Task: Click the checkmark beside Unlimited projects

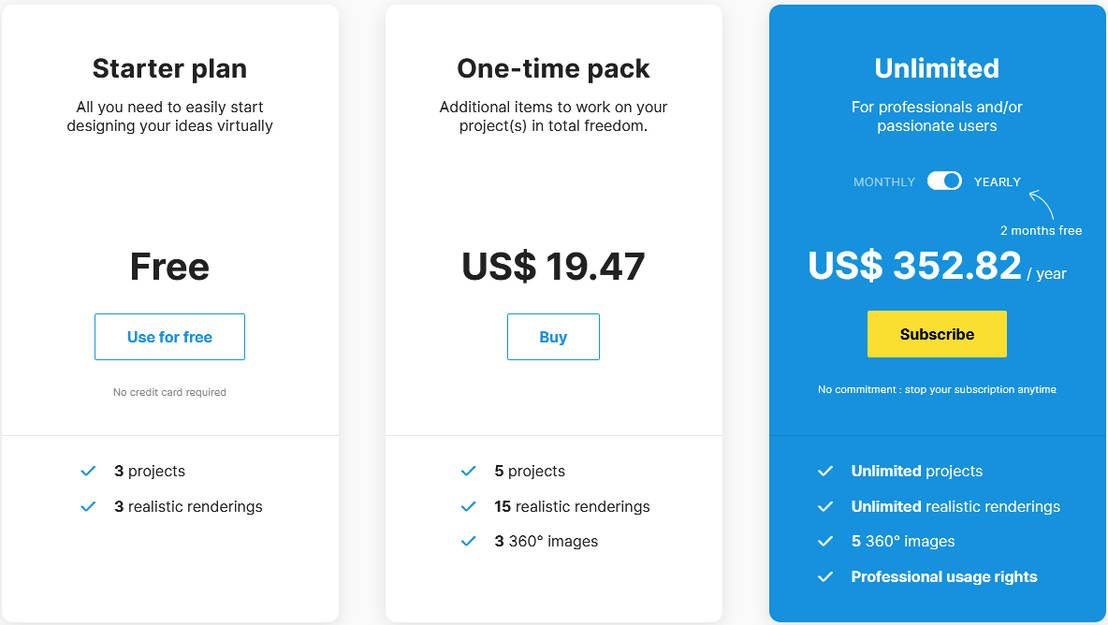Action: (x=825, y=471)
